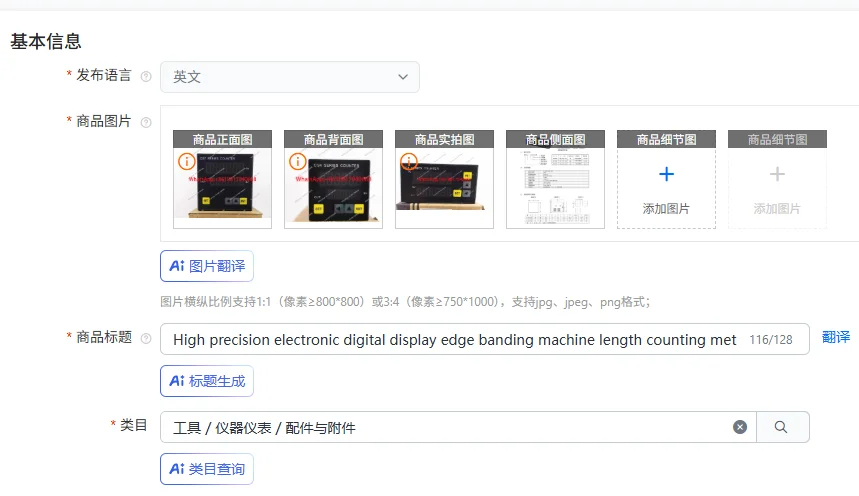Click the 116/128 character counter
The image size is (859, 496).
pyautogui.click(x=771, y=340)
